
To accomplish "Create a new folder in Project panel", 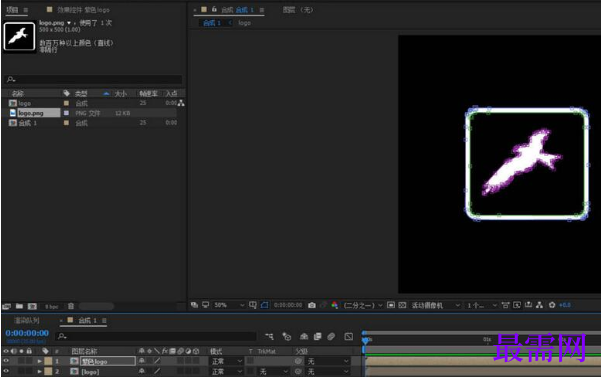I will tap(19, 306).
